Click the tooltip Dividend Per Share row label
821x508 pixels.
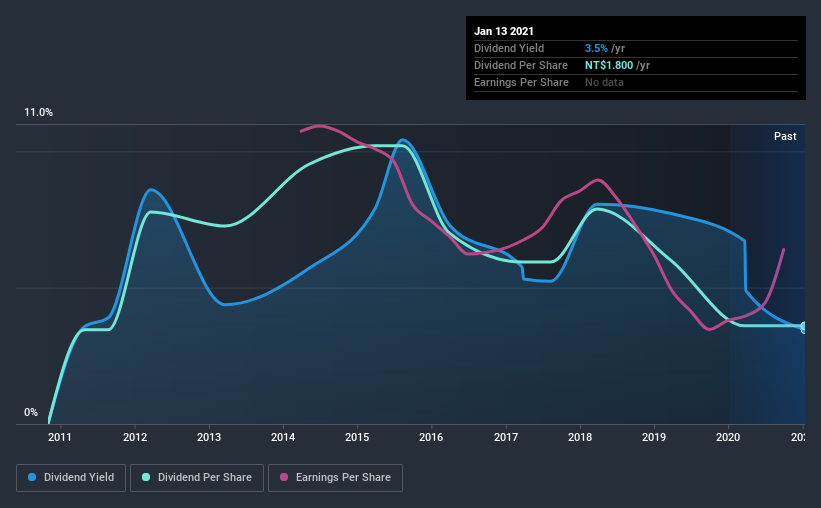tap(520, 65)
